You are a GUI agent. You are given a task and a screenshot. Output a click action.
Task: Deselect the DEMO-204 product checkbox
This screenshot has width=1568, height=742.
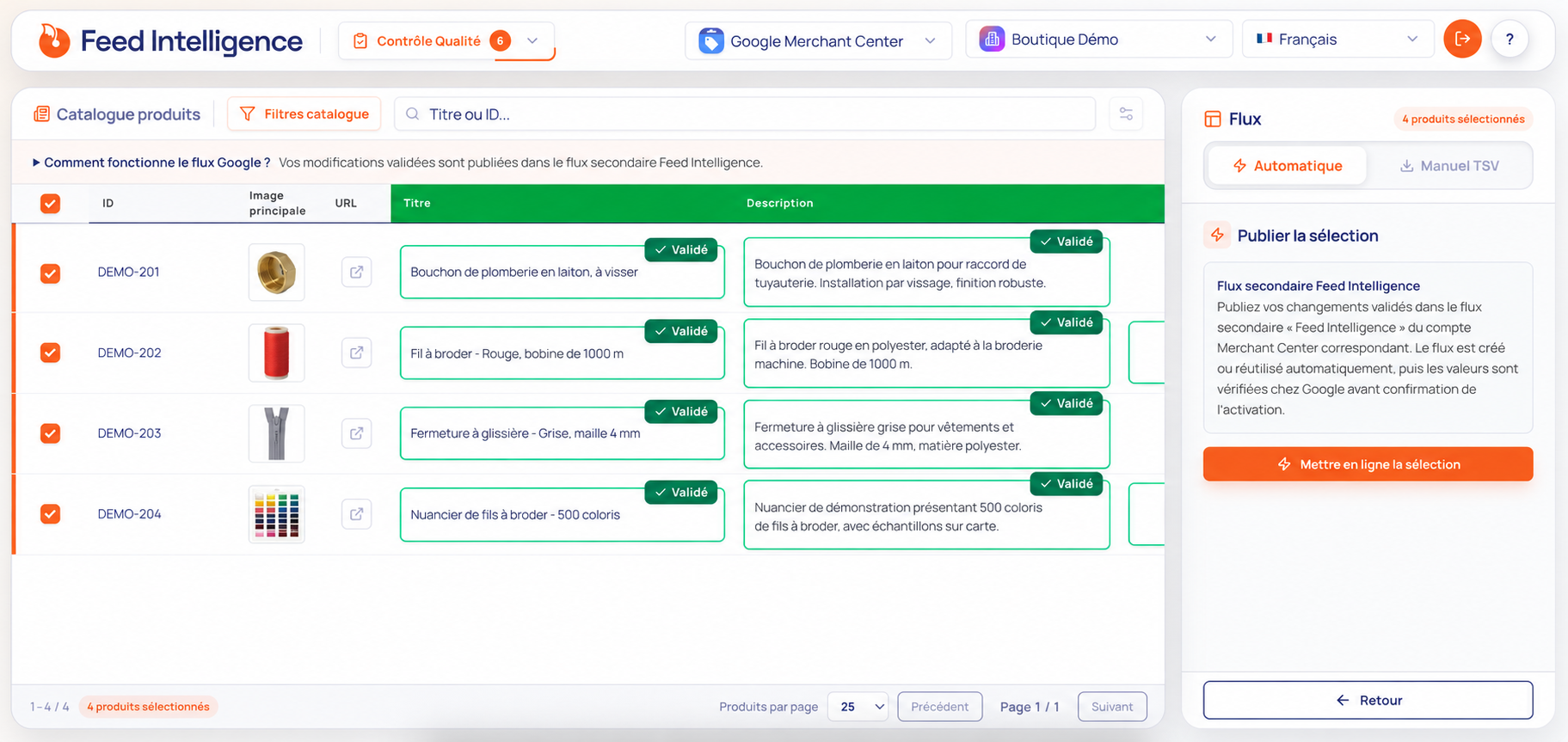point(51,514)
